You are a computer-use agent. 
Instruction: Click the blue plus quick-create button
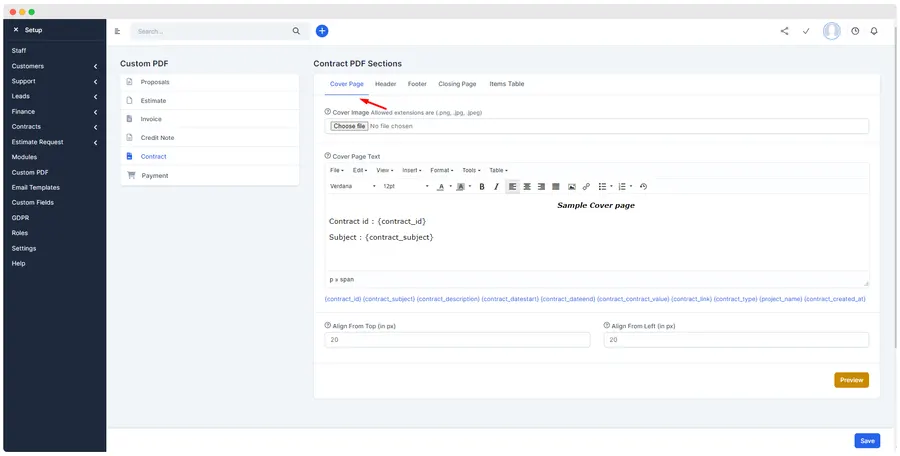[x=322, y=31]
